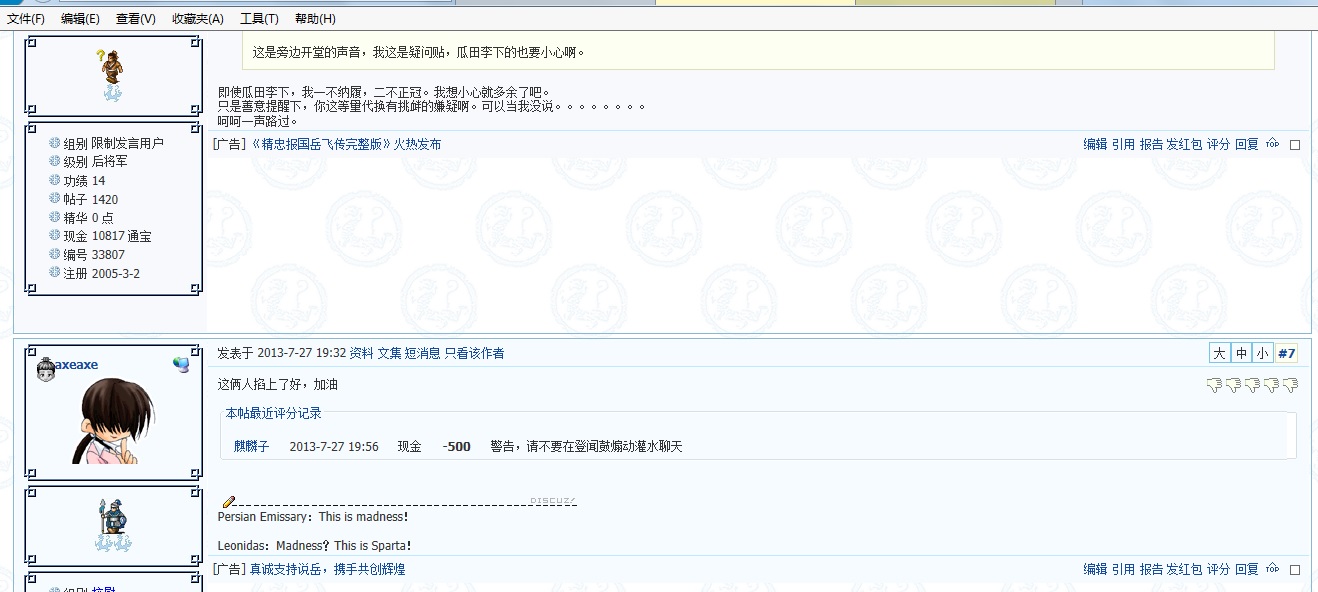Click axeaxe's cartoon girl avatar
The image size is (1318, 592).
pyautogui.click(x=113, y=421)
